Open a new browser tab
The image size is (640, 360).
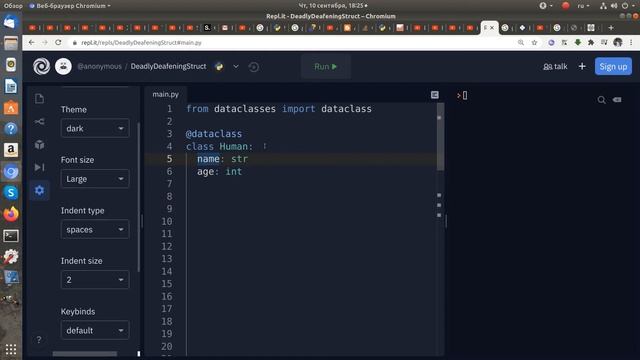pos(611,28)
